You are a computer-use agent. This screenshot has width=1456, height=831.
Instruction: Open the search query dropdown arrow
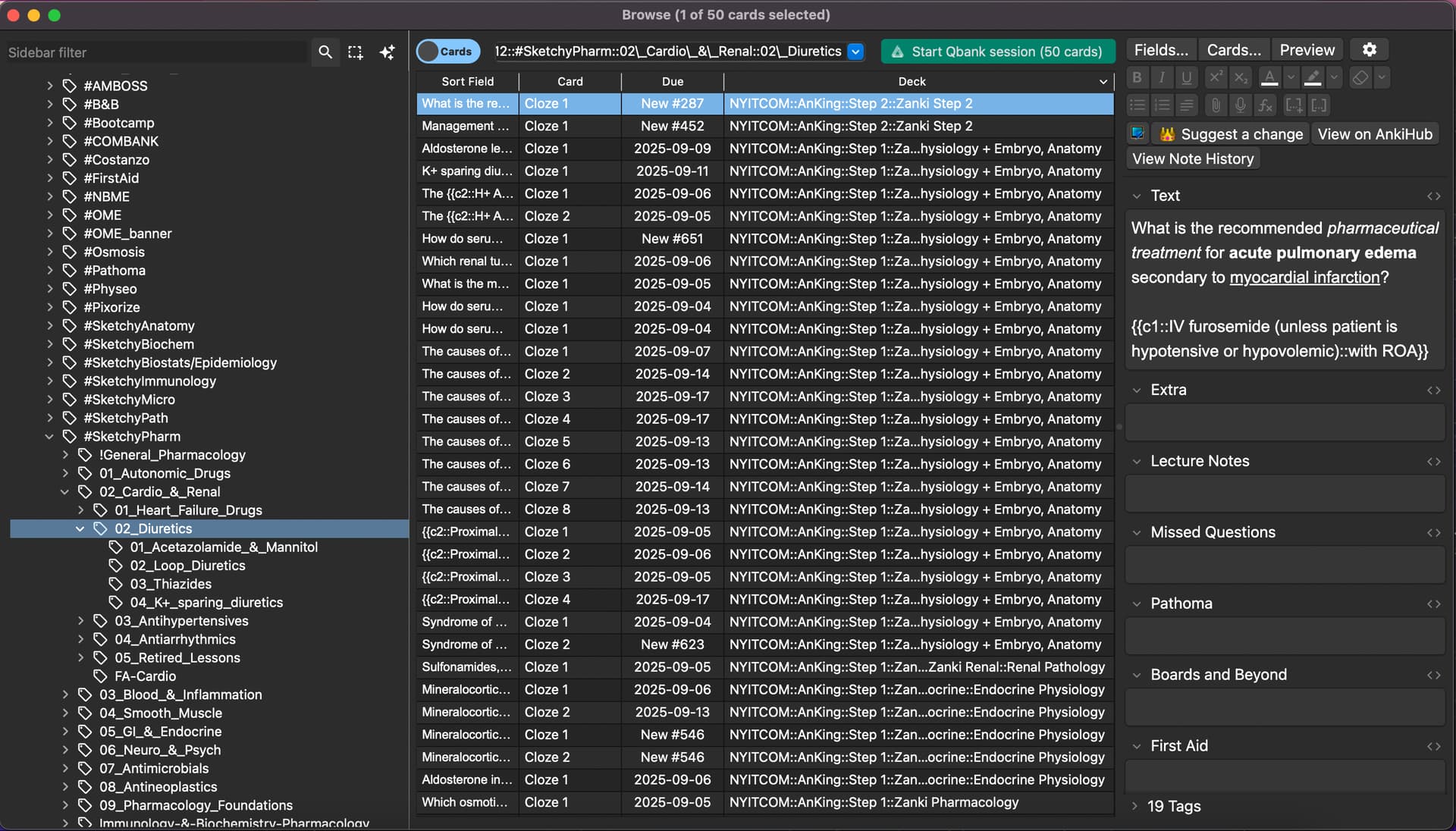coord(855,52)
